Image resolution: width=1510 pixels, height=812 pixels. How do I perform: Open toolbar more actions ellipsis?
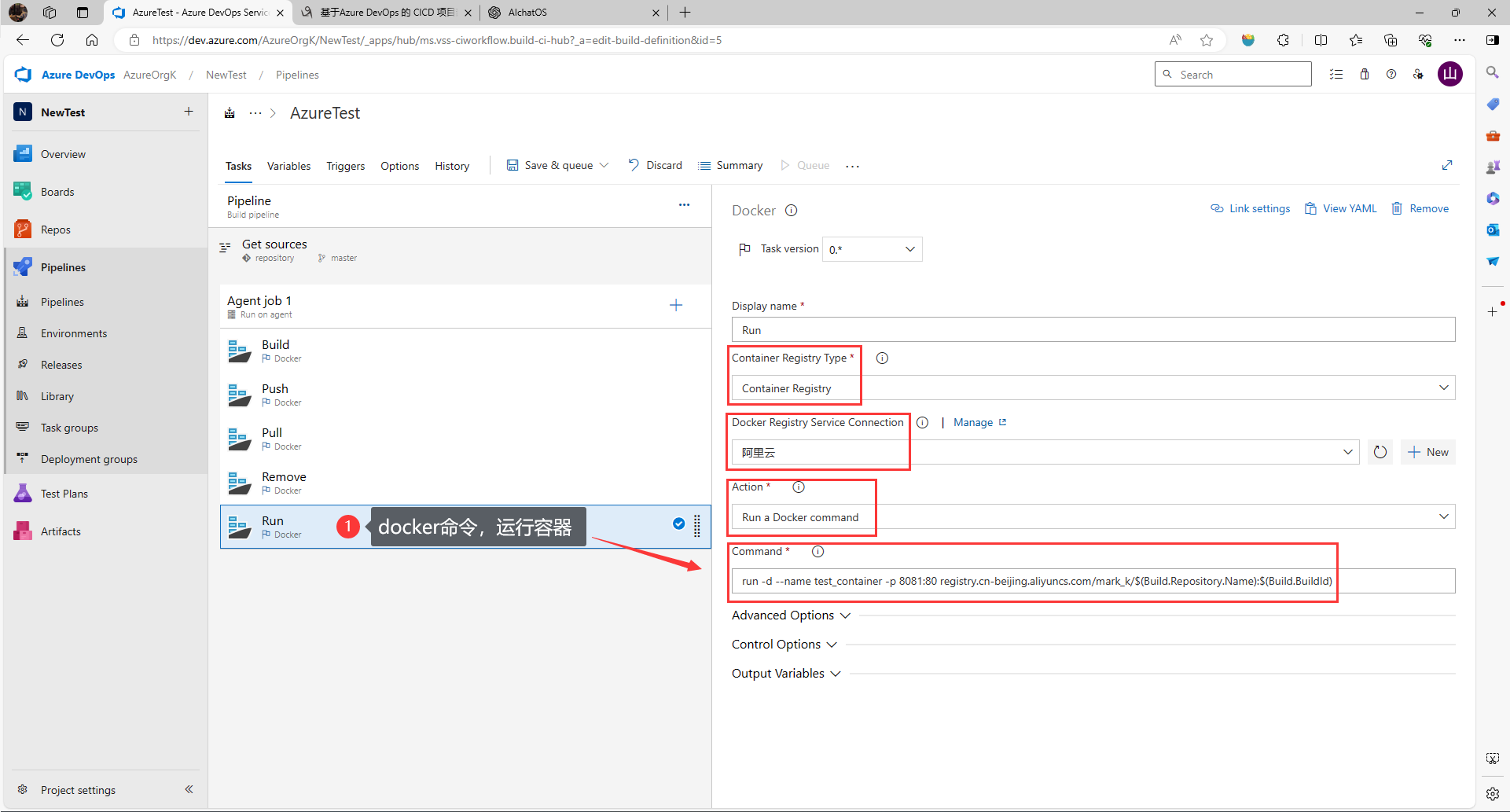pos(853,166)
